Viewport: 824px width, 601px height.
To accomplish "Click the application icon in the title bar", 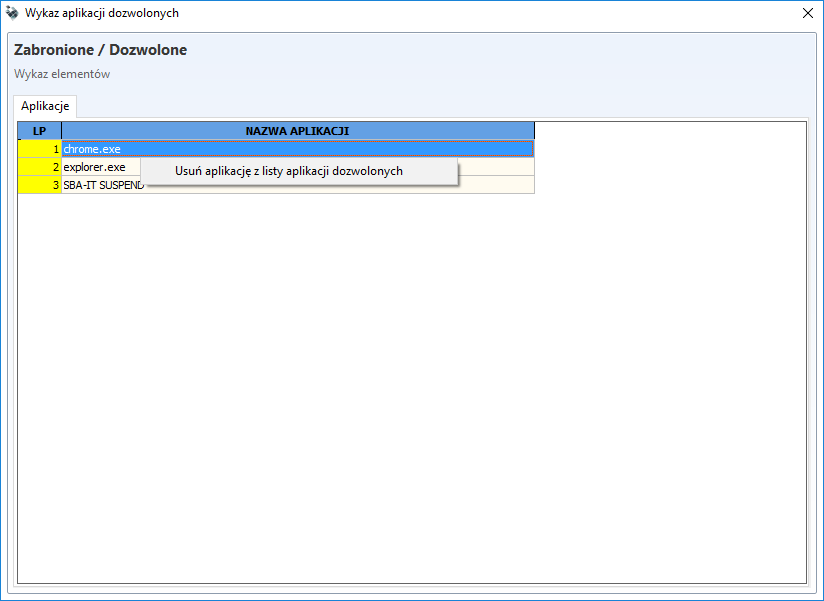I will 12,13.
